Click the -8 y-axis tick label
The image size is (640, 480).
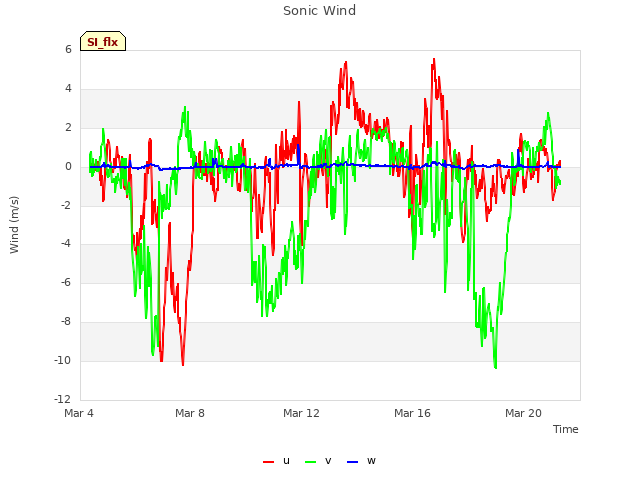(66, 322)
